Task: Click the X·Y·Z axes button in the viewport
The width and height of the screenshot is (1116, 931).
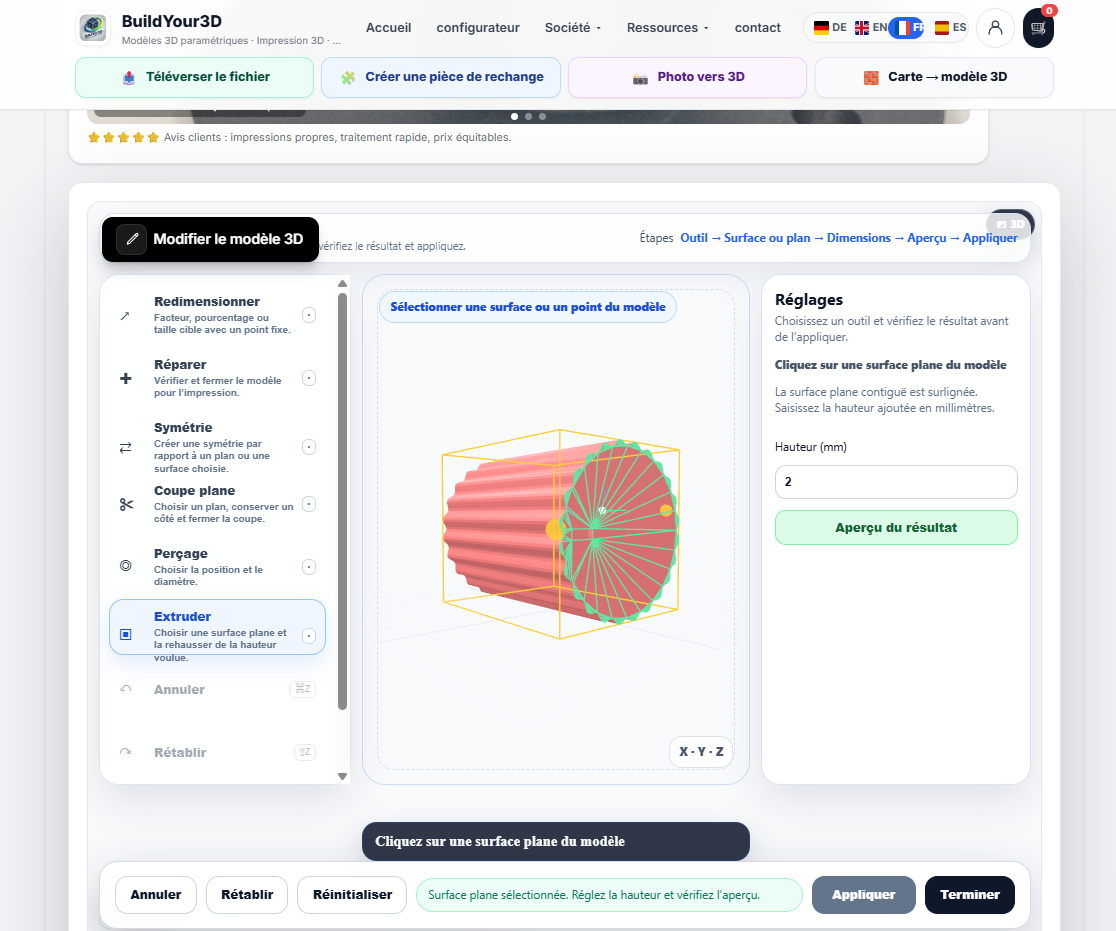Action: (x=701, y=752)
